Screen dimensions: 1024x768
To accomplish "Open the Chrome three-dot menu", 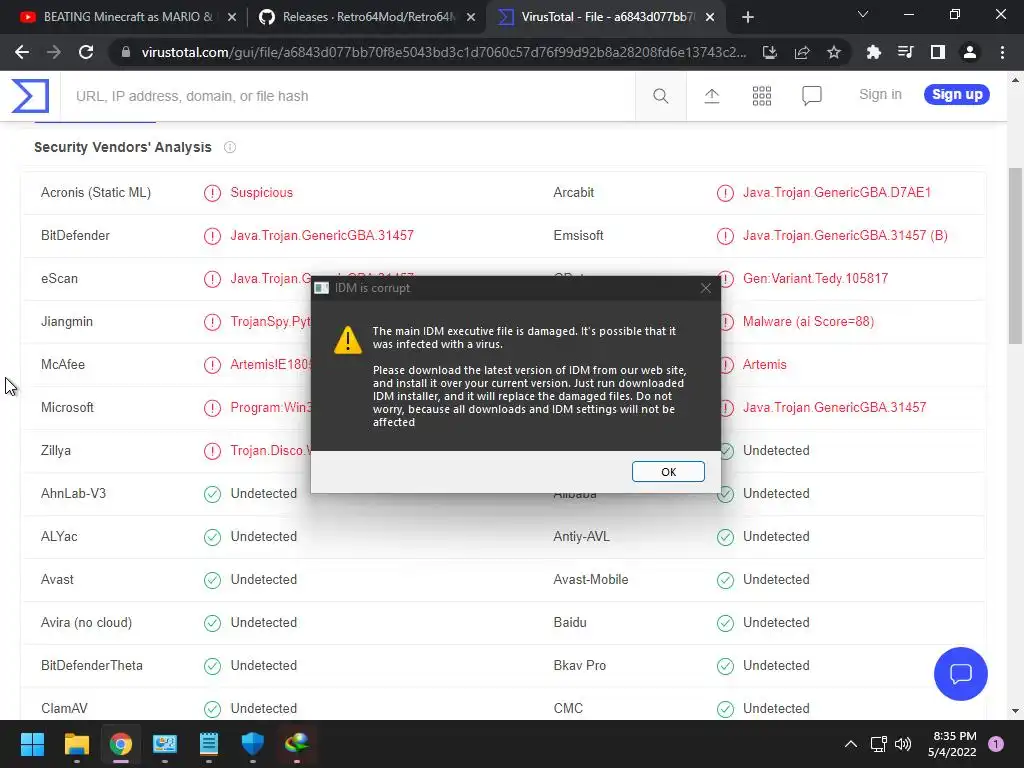I will pos(1002,52).
